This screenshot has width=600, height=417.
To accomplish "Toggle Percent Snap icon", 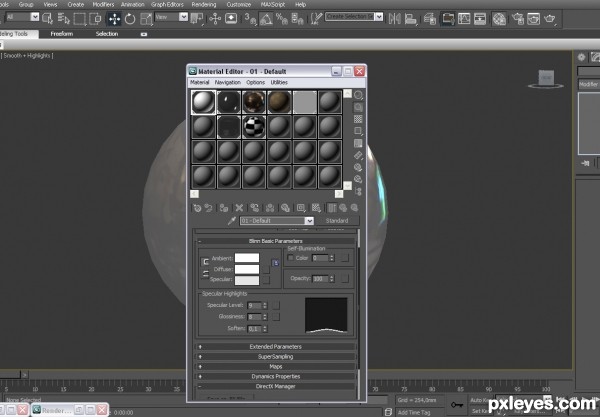I will (282, 19).
